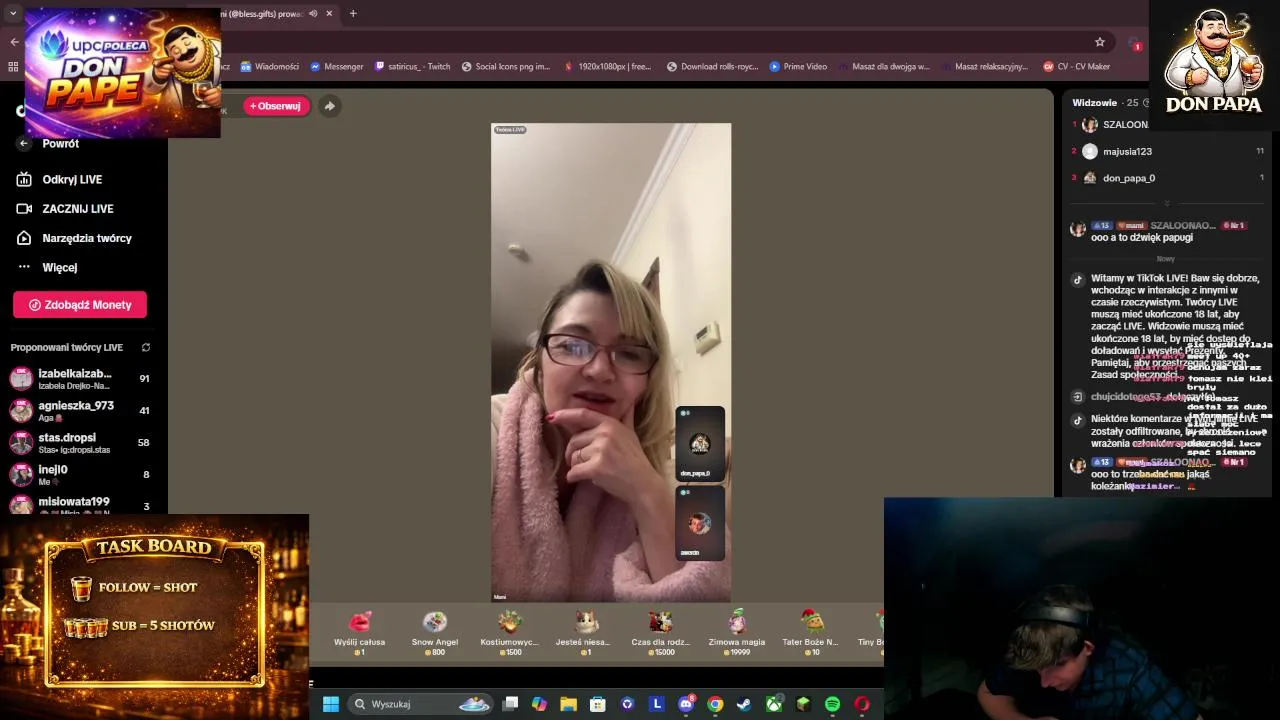Open Minecraft block icon on taskbar
The height and width of the screenshot is (720, 1280).
[x=803, y=704]
